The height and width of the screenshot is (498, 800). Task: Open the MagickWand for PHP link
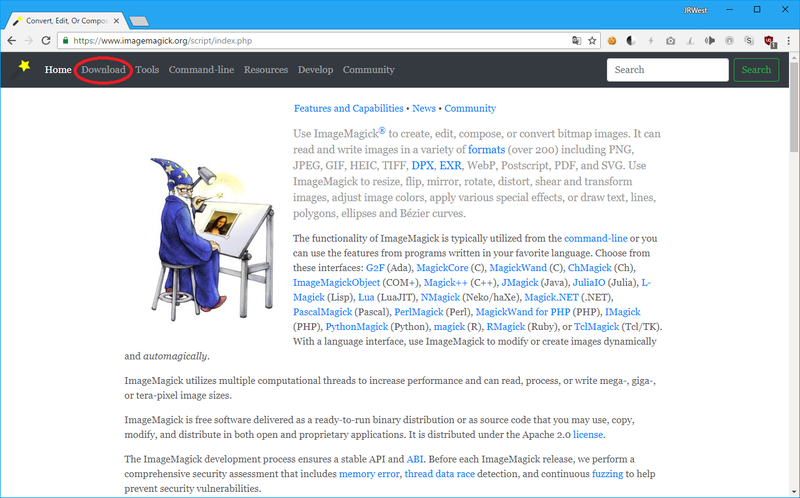522,312
